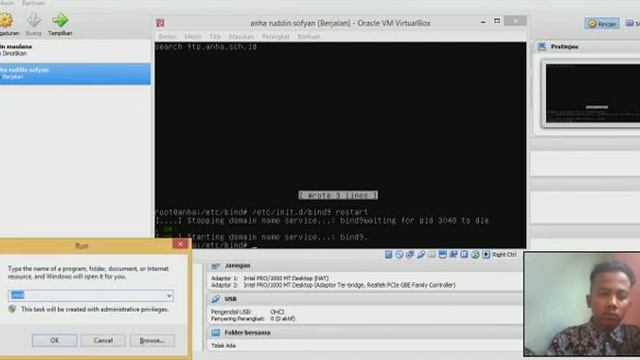Click the CPU features status bar icon
The height and width of the screenshot is (360, 640).
point(464,255)
